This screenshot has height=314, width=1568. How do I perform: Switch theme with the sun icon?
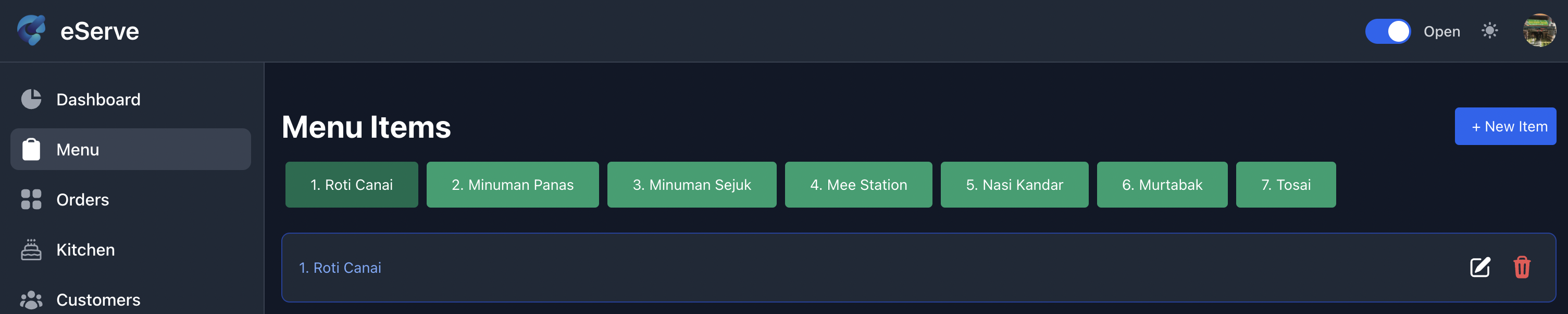click(x=1489, y=30)
